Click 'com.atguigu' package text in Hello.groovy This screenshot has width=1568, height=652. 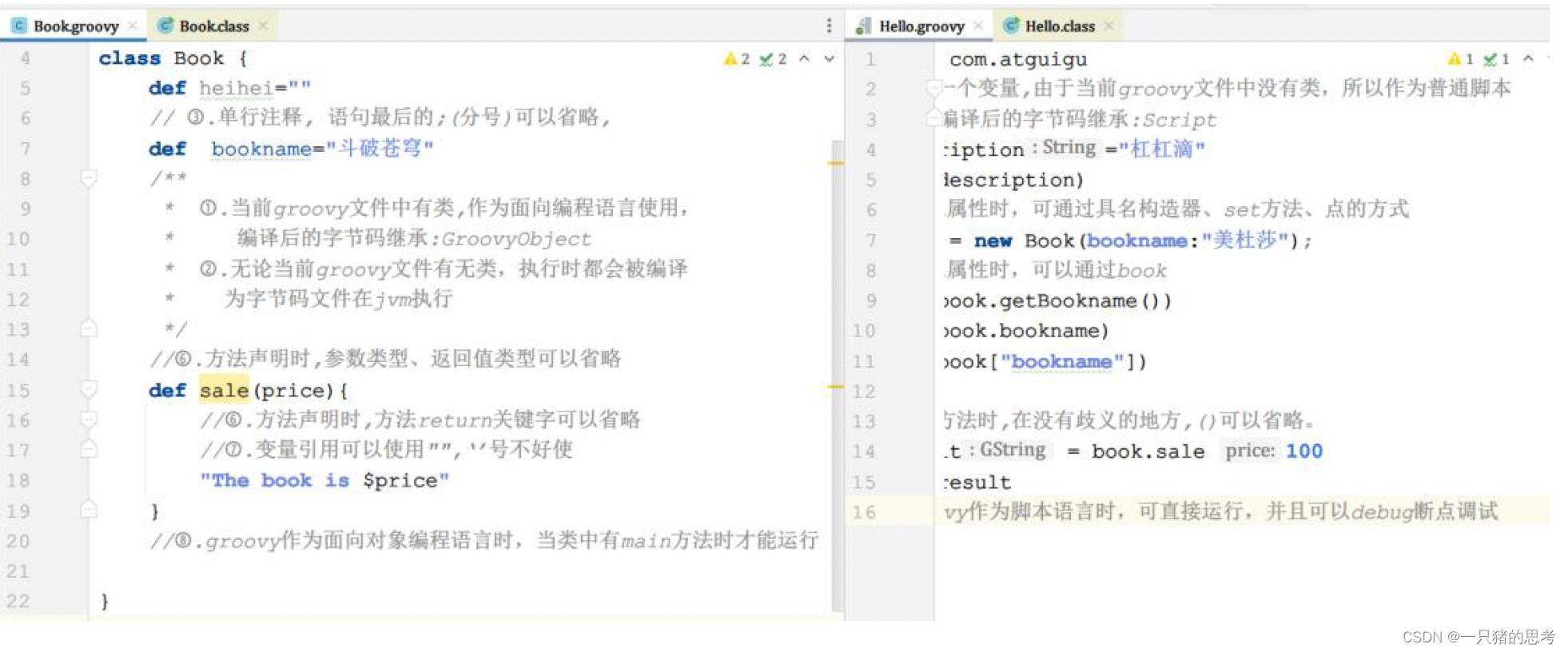1018,59
